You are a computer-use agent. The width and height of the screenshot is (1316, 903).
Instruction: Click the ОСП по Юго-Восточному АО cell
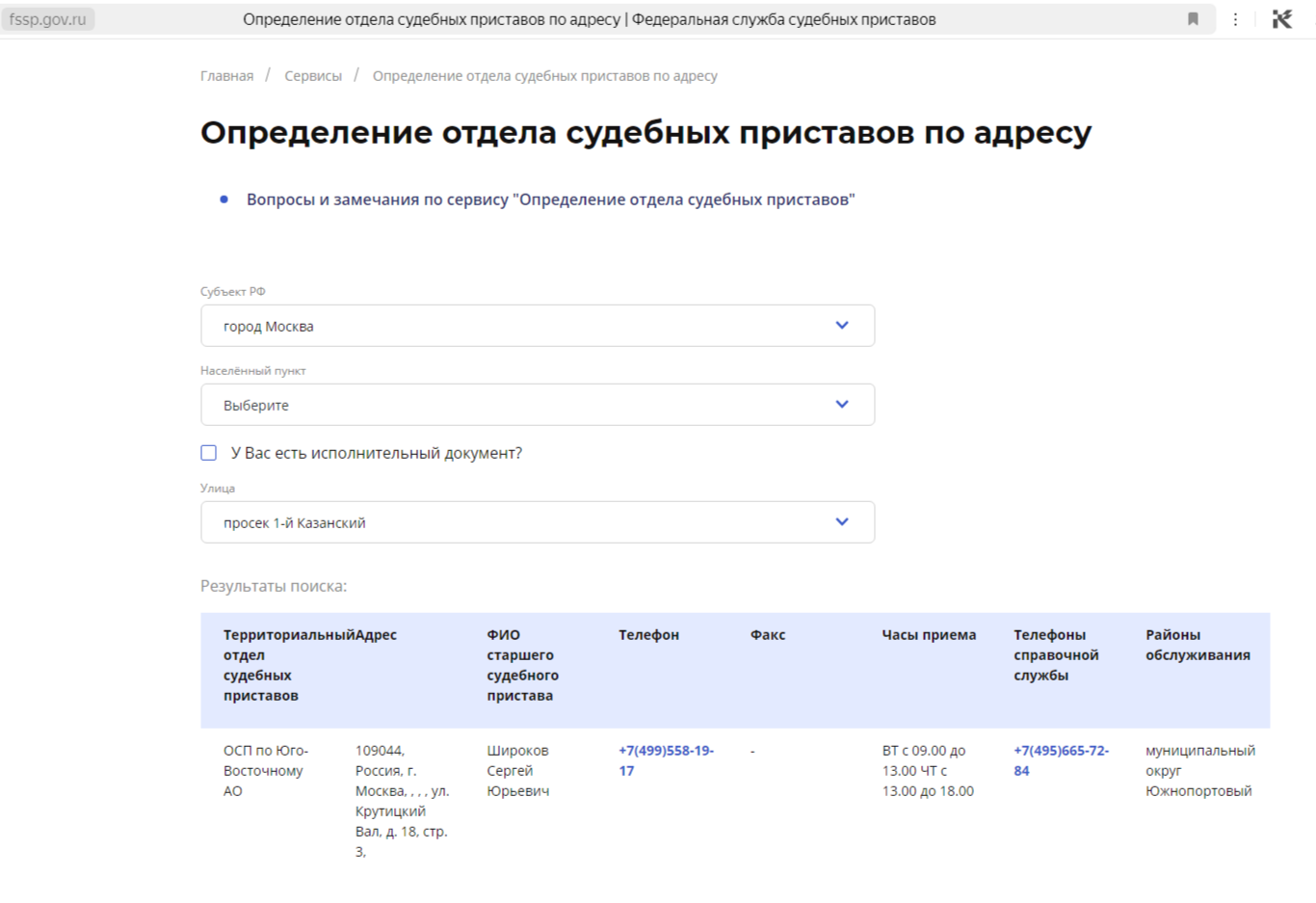(267, 771)
